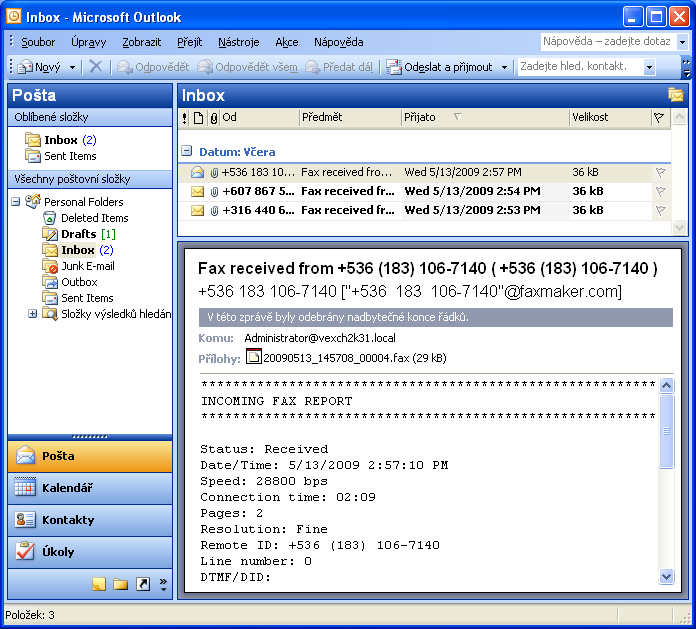Open the Nápověda menu

coord(339,42)
